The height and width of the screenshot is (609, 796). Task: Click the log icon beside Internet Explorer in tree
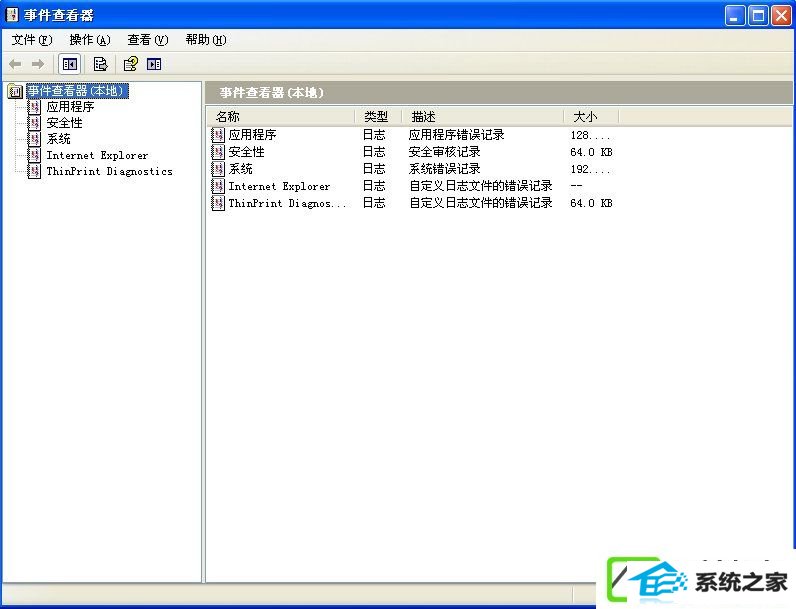35,155
